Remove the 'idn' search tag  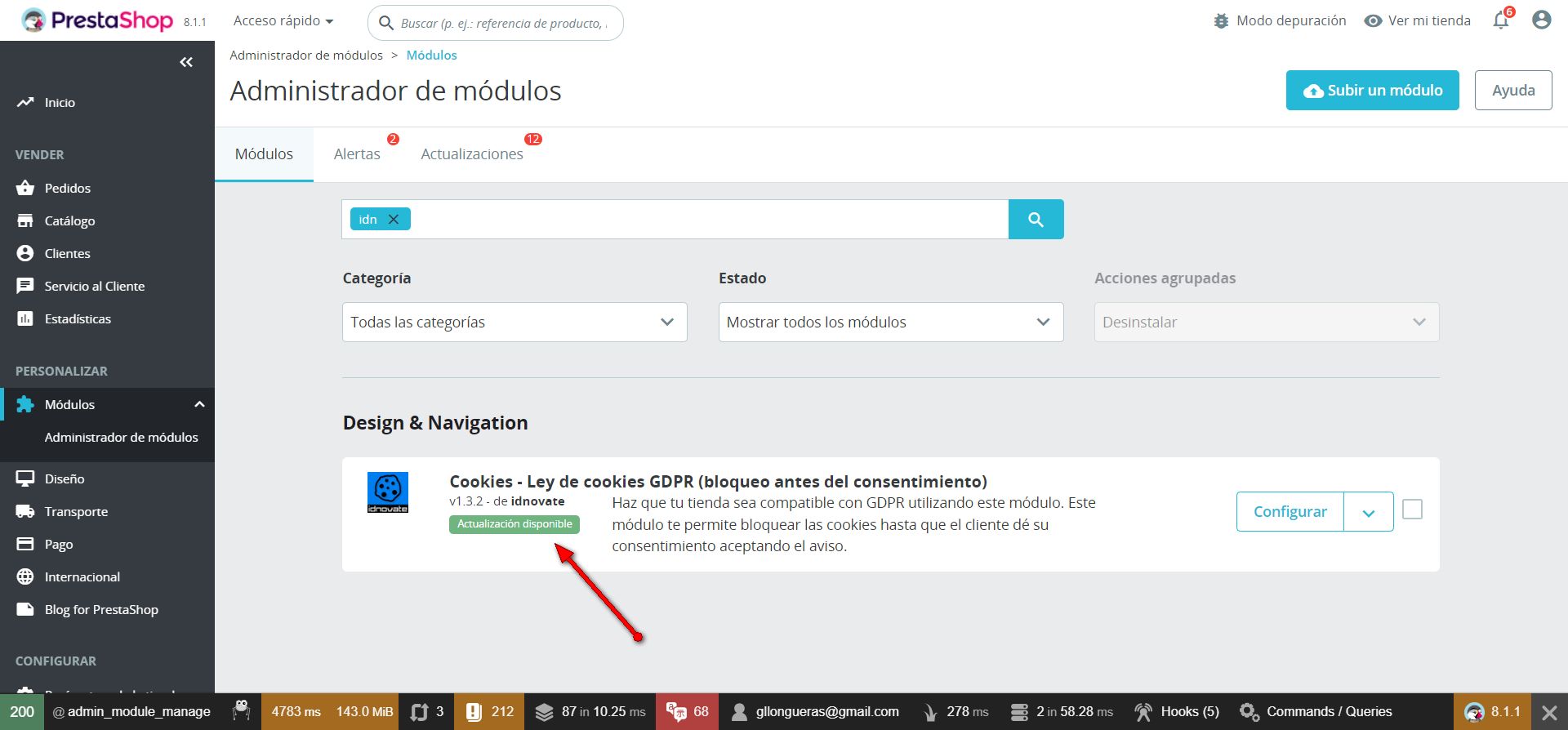click(x=394, y=219)
